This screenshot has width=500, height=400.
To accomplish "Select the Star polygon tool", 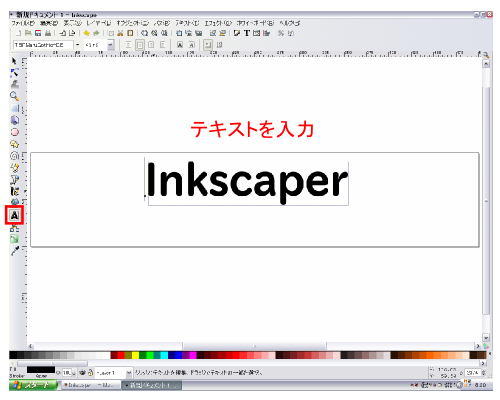I will (15, 144).
